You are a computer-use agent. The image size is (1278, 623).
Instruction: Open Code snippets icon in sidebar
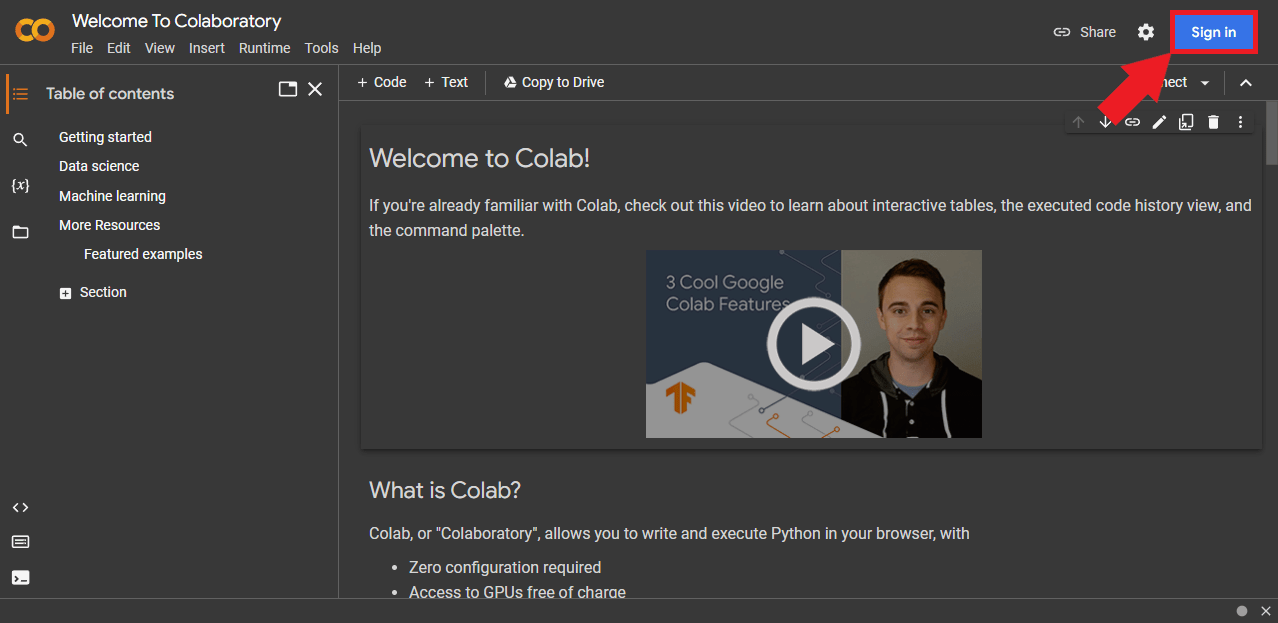(20, 507)
